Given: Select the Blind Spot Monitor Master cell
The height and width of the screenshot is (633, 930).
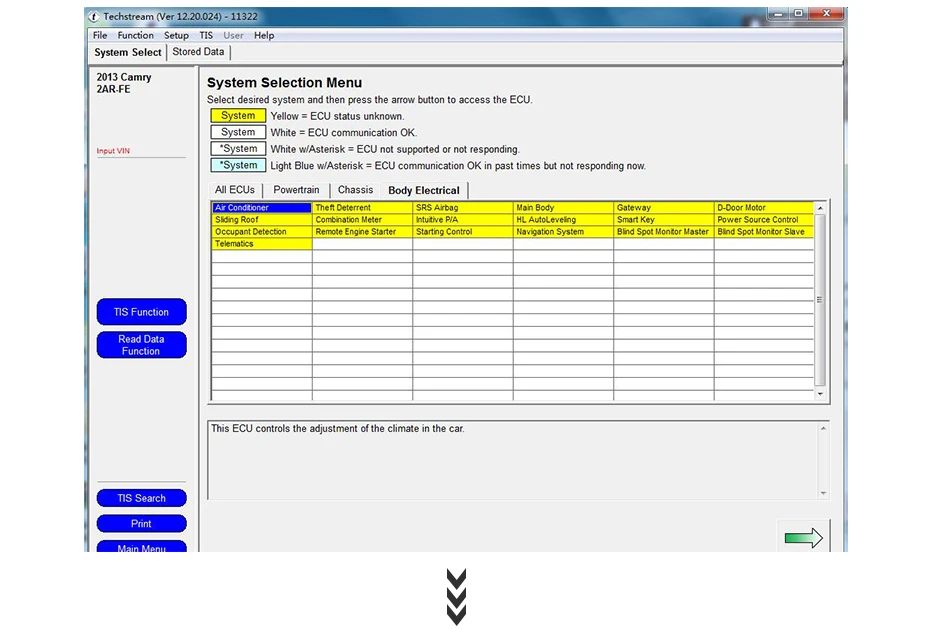Looking at the screenshot, I should point(664,232).
